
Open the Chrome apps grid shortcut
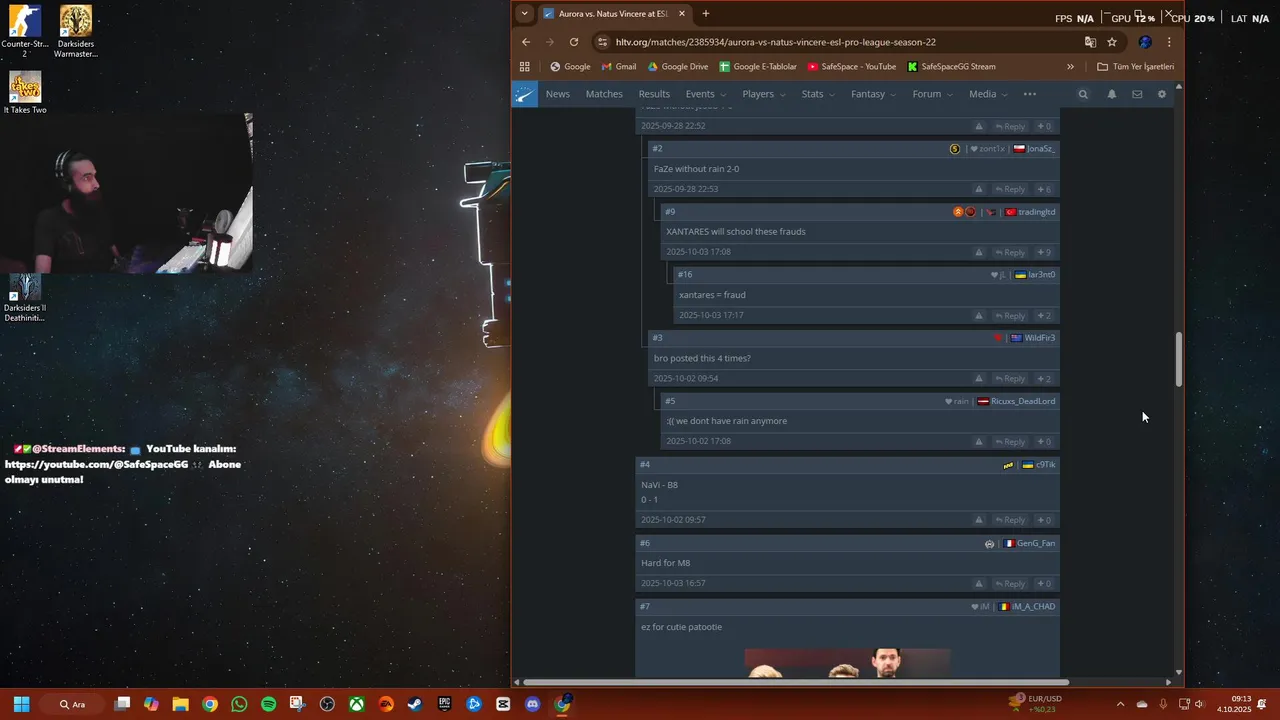pos(524,67)
